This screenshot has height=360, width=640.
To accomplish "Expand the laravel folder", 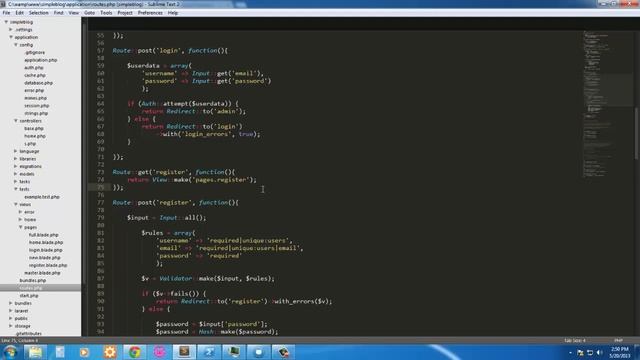I will [x=11, y=311].
